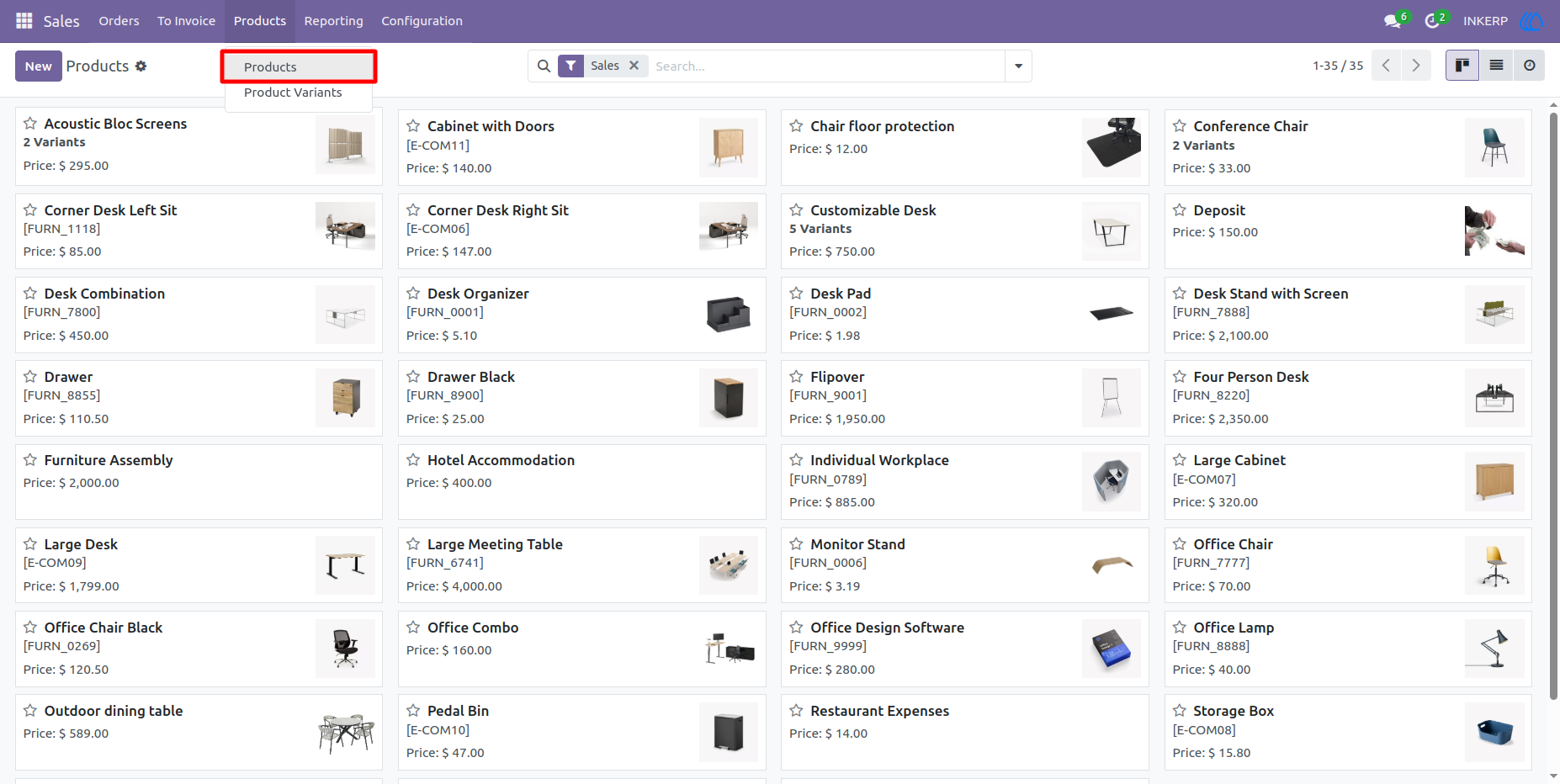Star the Office Lamp product

[1180, 628]
